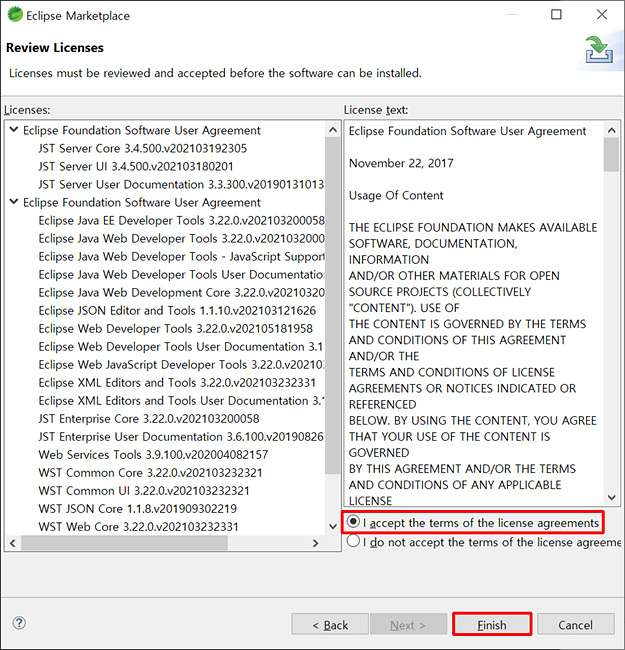625x650 pixels.
Task: Select WST Common UI entry
Action: click(144, 491)
